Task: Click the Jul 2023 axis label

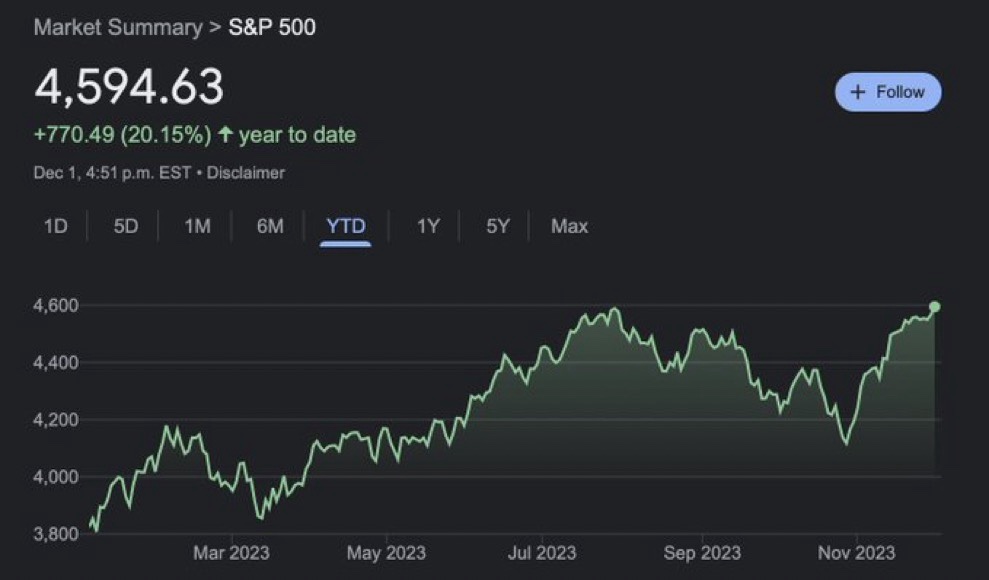Action: tap(541, 553)
